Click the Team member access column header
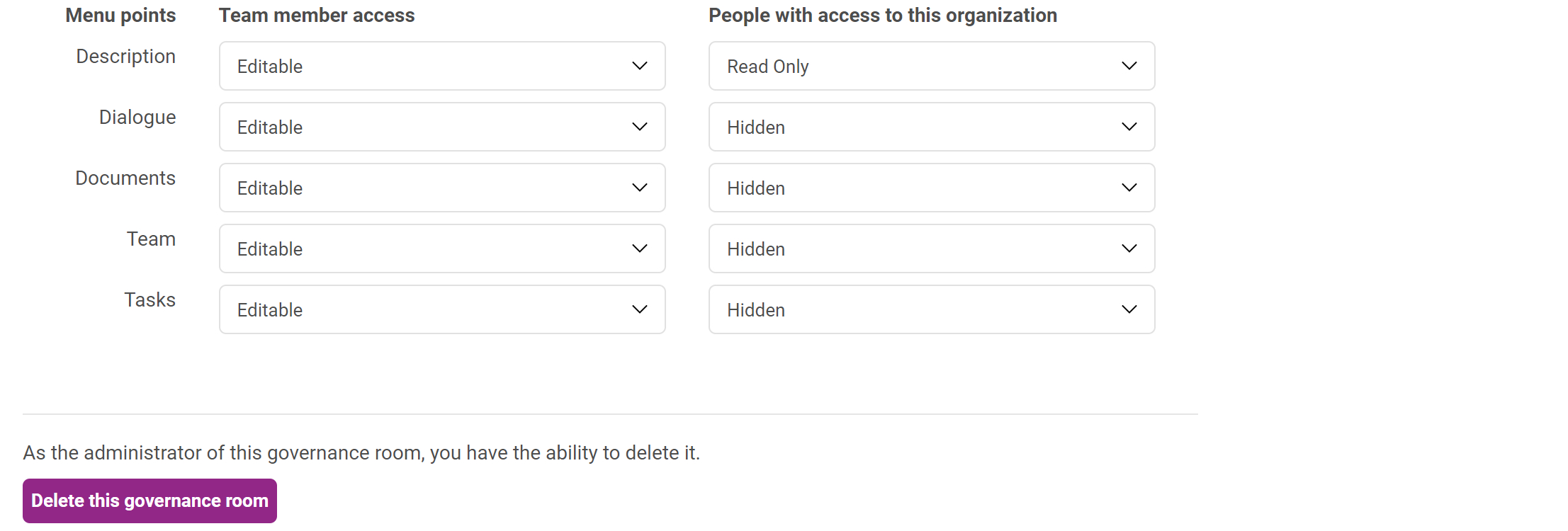 coord(317,16)
